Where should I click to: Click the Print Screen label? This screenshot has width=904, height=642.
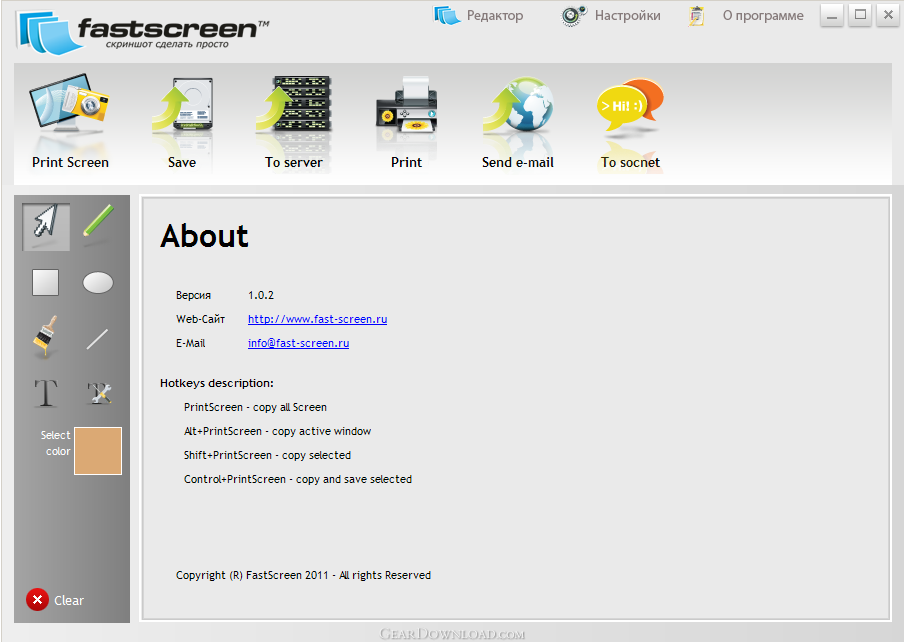coord(70,163)
